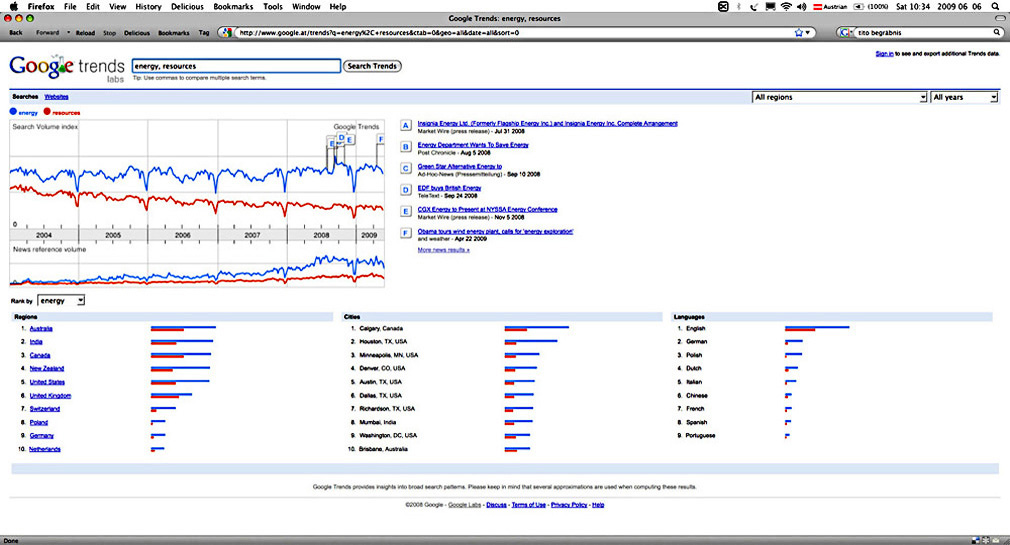Click the magnifier in the browser search box

tap(997, 32)
